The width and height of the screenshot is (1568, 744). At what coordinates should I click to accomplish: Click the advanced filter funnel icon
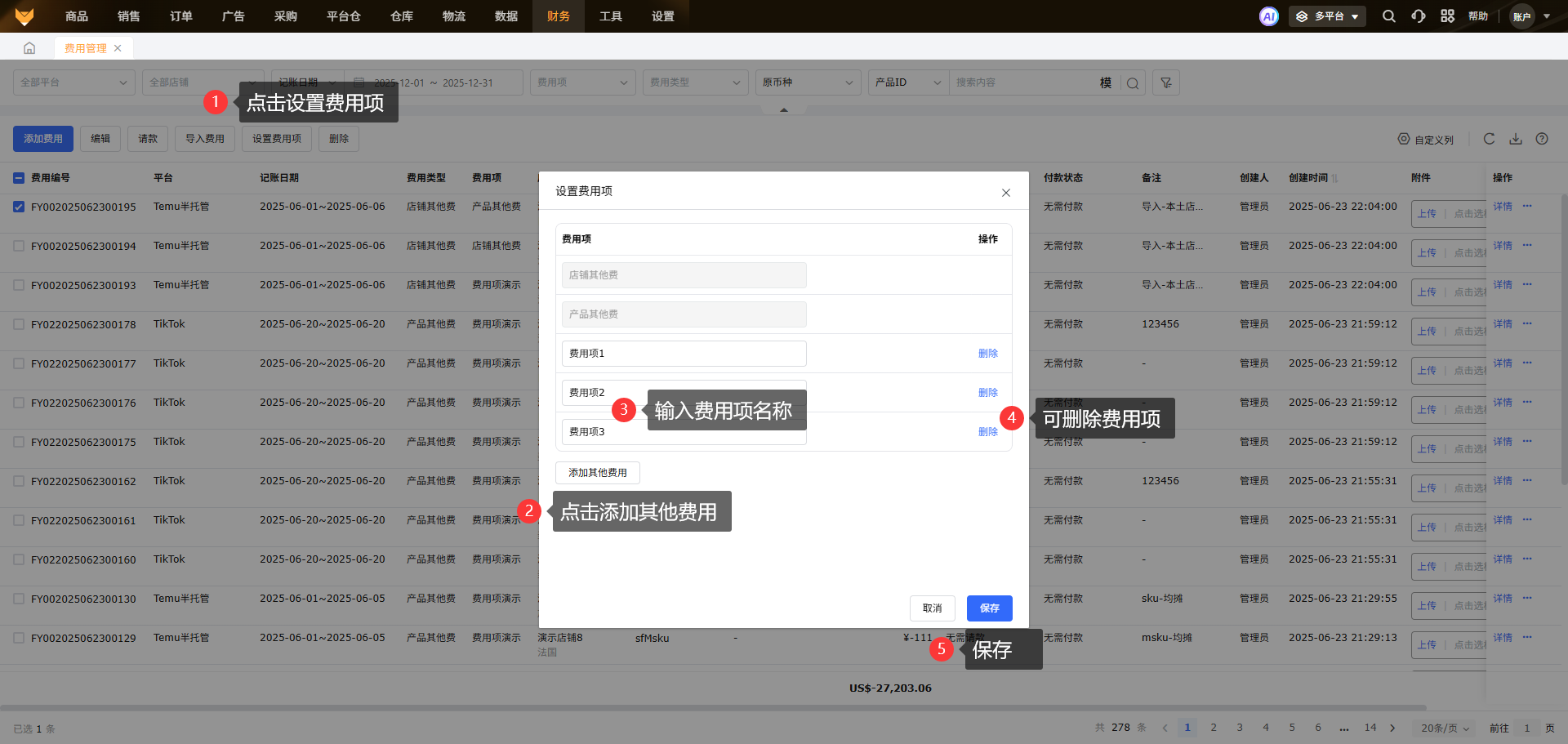coord(1165,82)
